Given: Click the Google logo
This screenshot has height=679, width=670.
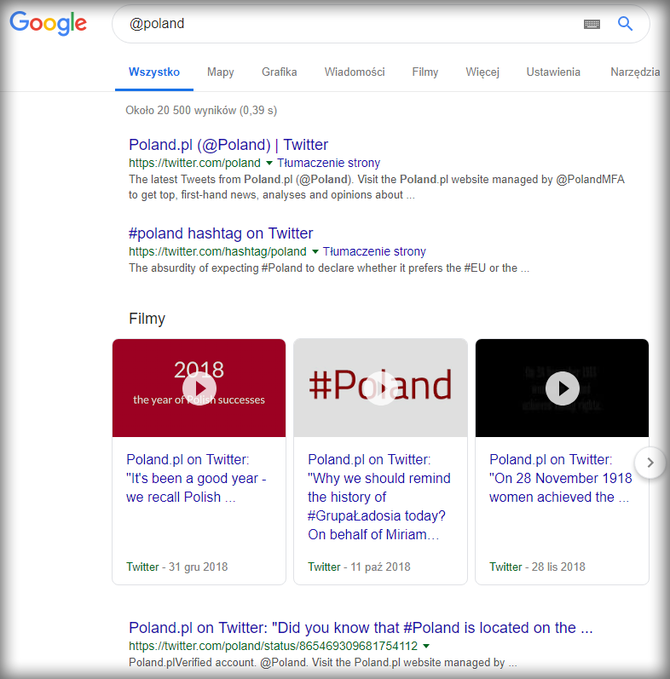Looking at the screenshot, I should click(48, 23).
